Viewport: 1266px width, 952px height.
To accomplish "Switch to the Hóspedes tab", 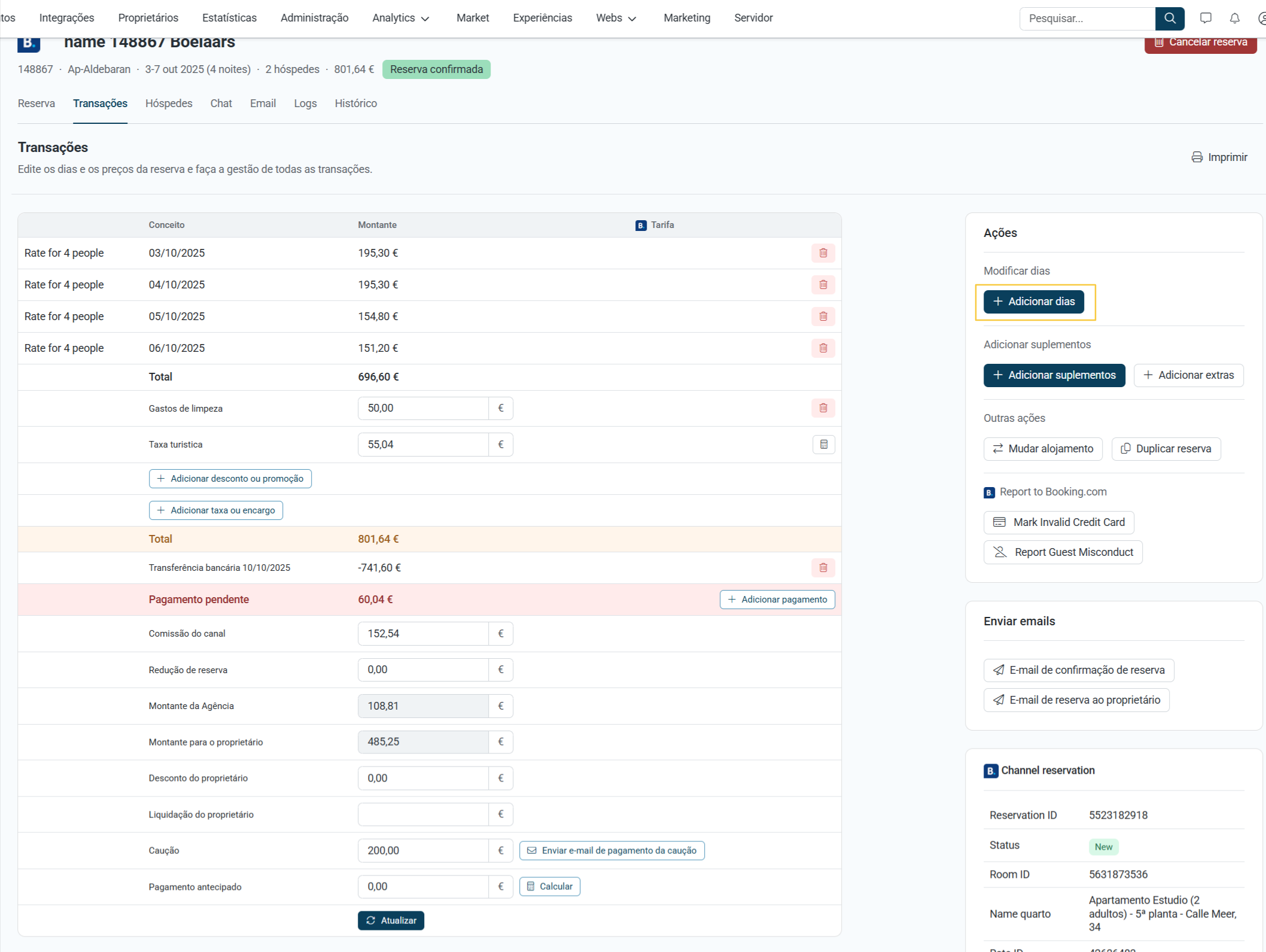I will point(169,104).
